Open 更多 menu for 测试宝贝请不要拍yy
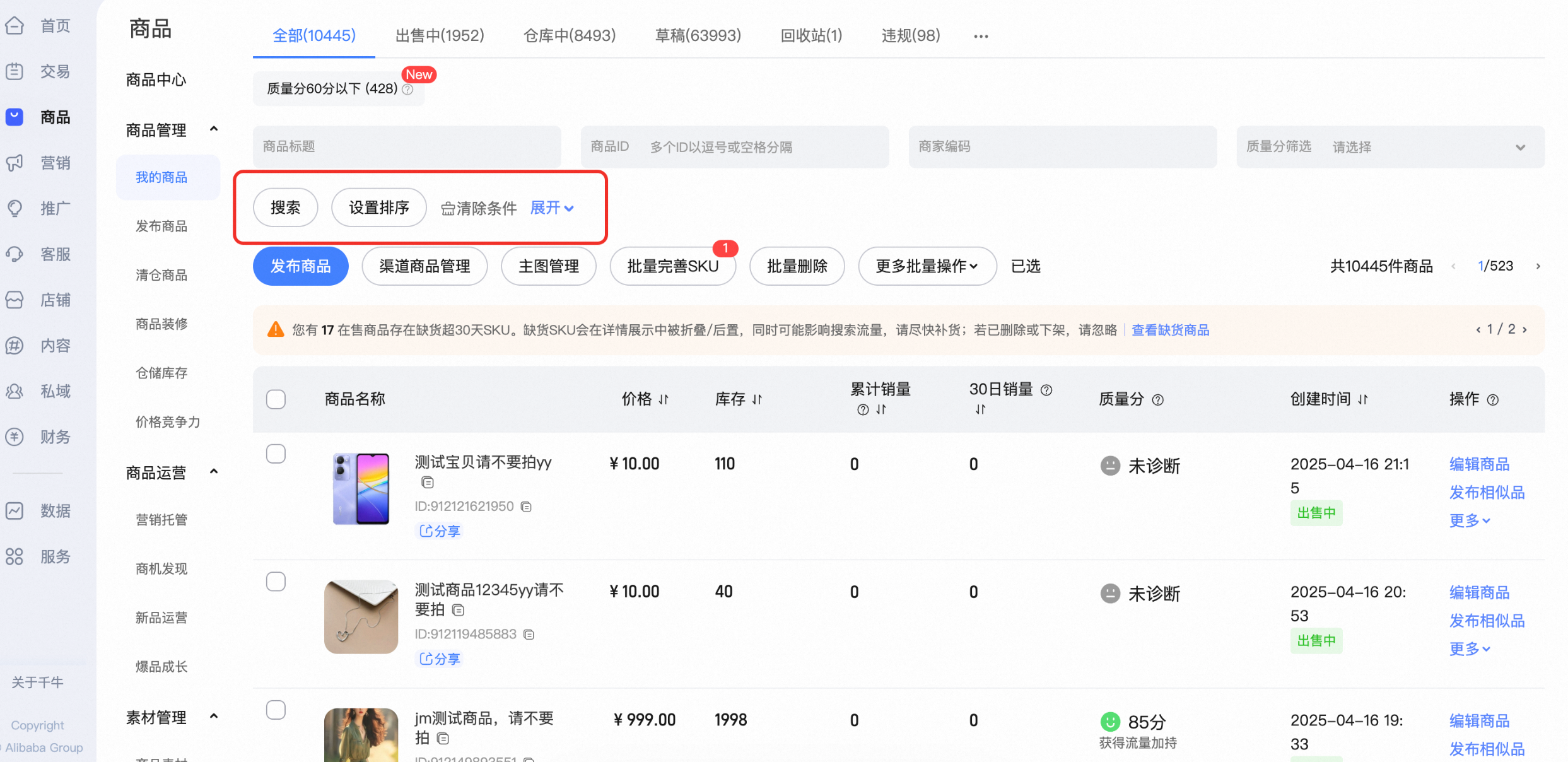 pos(1470,520)
